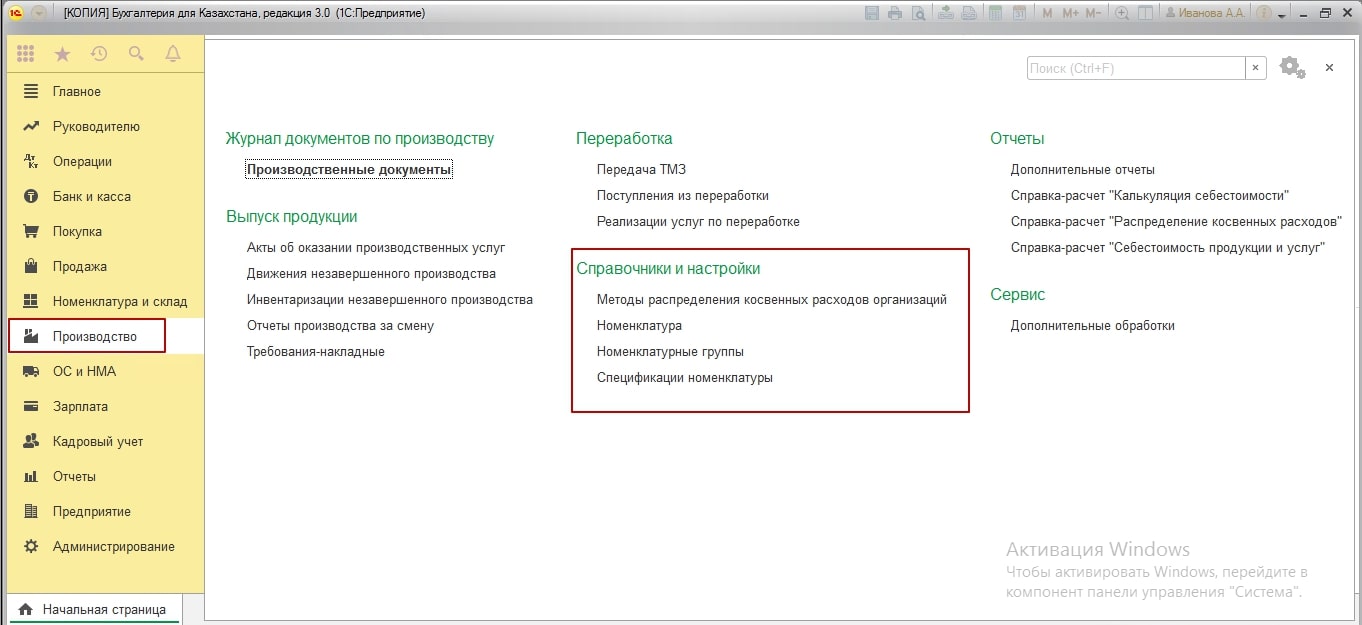Click into the Поиск (Ctrl+F) field

tap(1135, 68)
